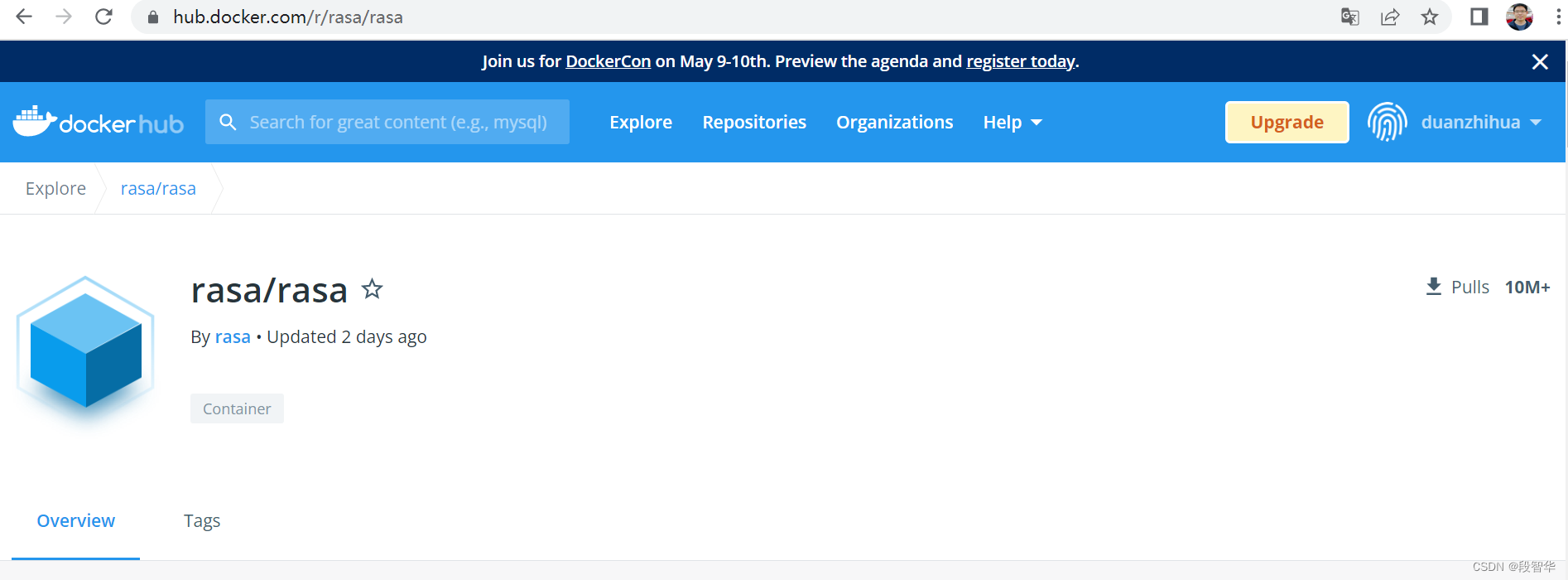
Task: Dismiss the DockerCon announcement banner
Action: point(1540,61)
